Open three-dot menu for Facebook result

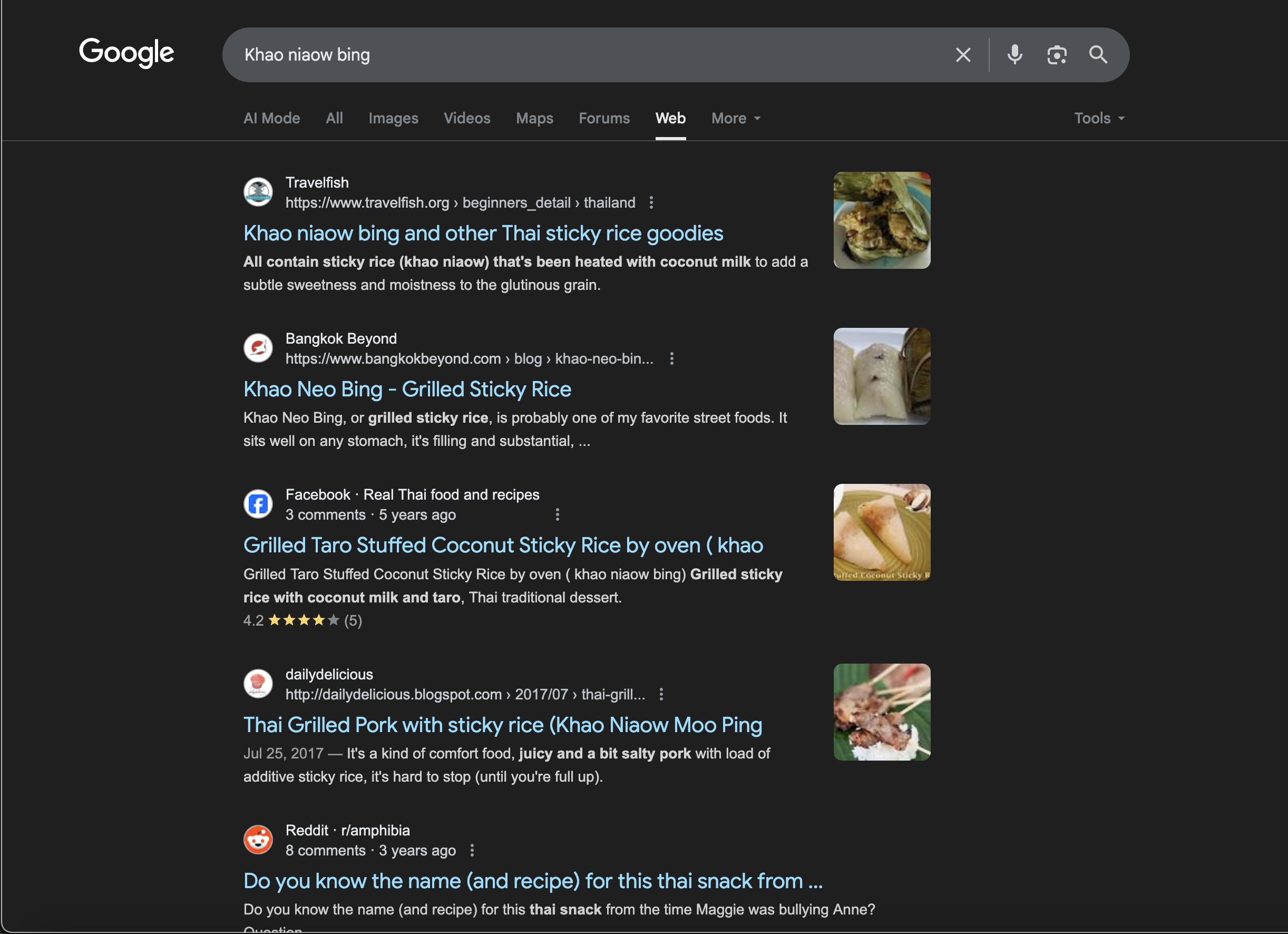557,515
